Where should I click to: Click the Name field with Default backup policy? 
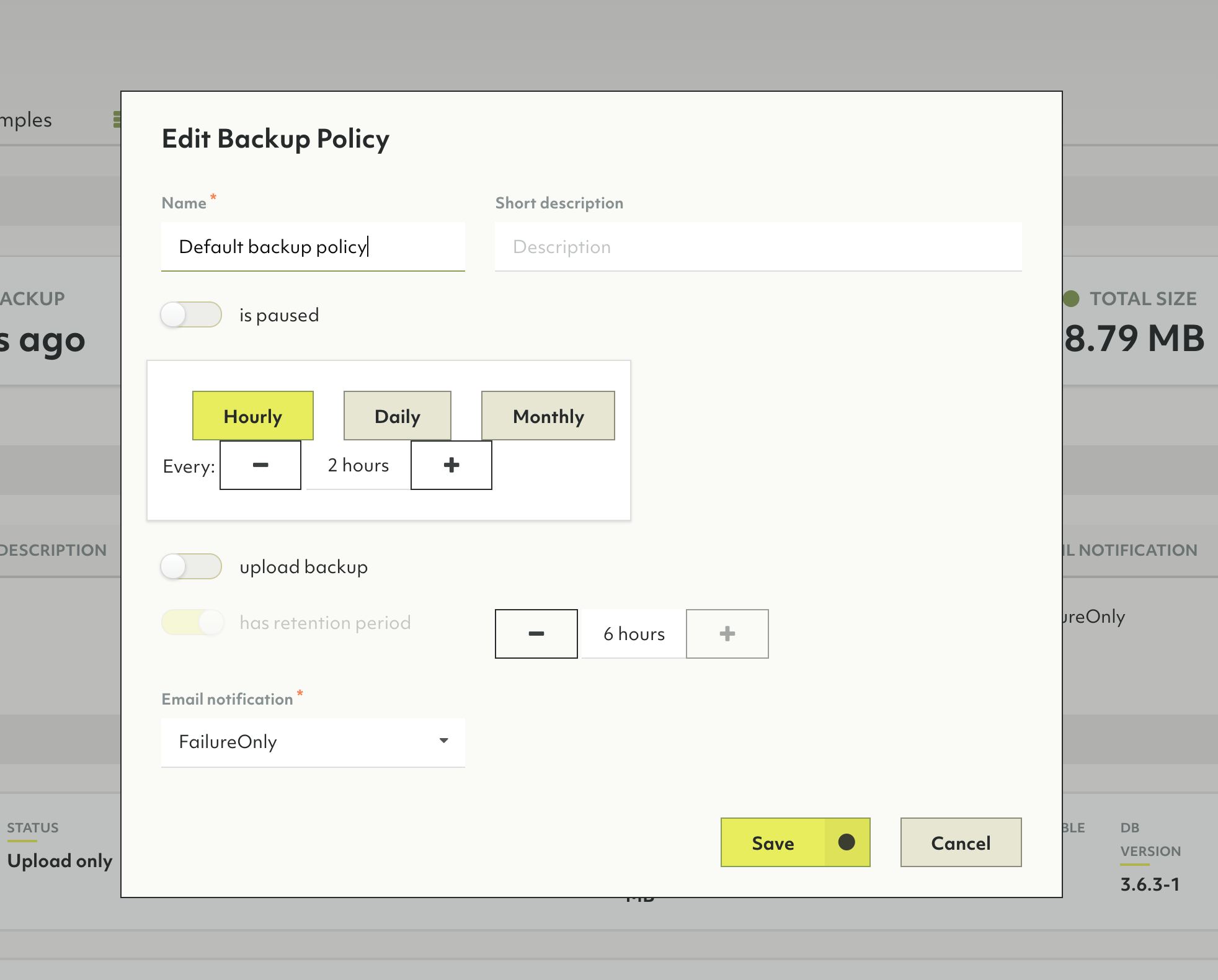coord(313,247)
